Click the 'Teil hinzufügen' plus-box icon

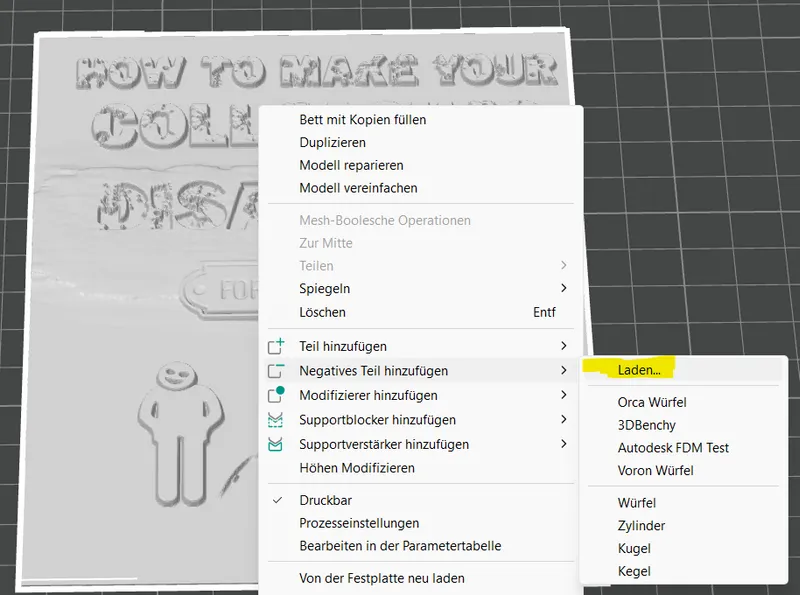pos(277,347)
